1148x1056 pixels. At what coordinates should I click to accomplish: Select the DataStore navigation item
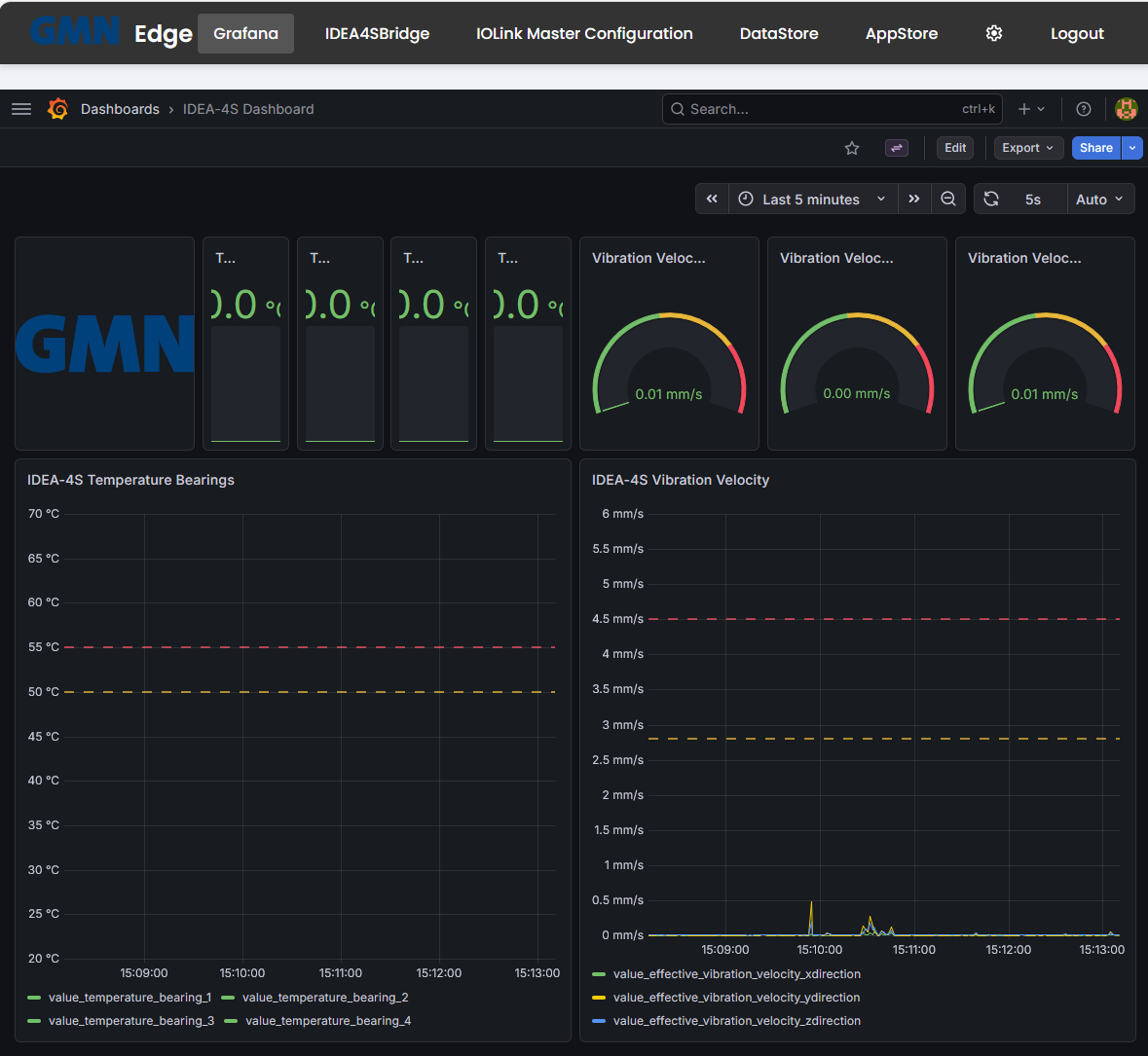778,33
